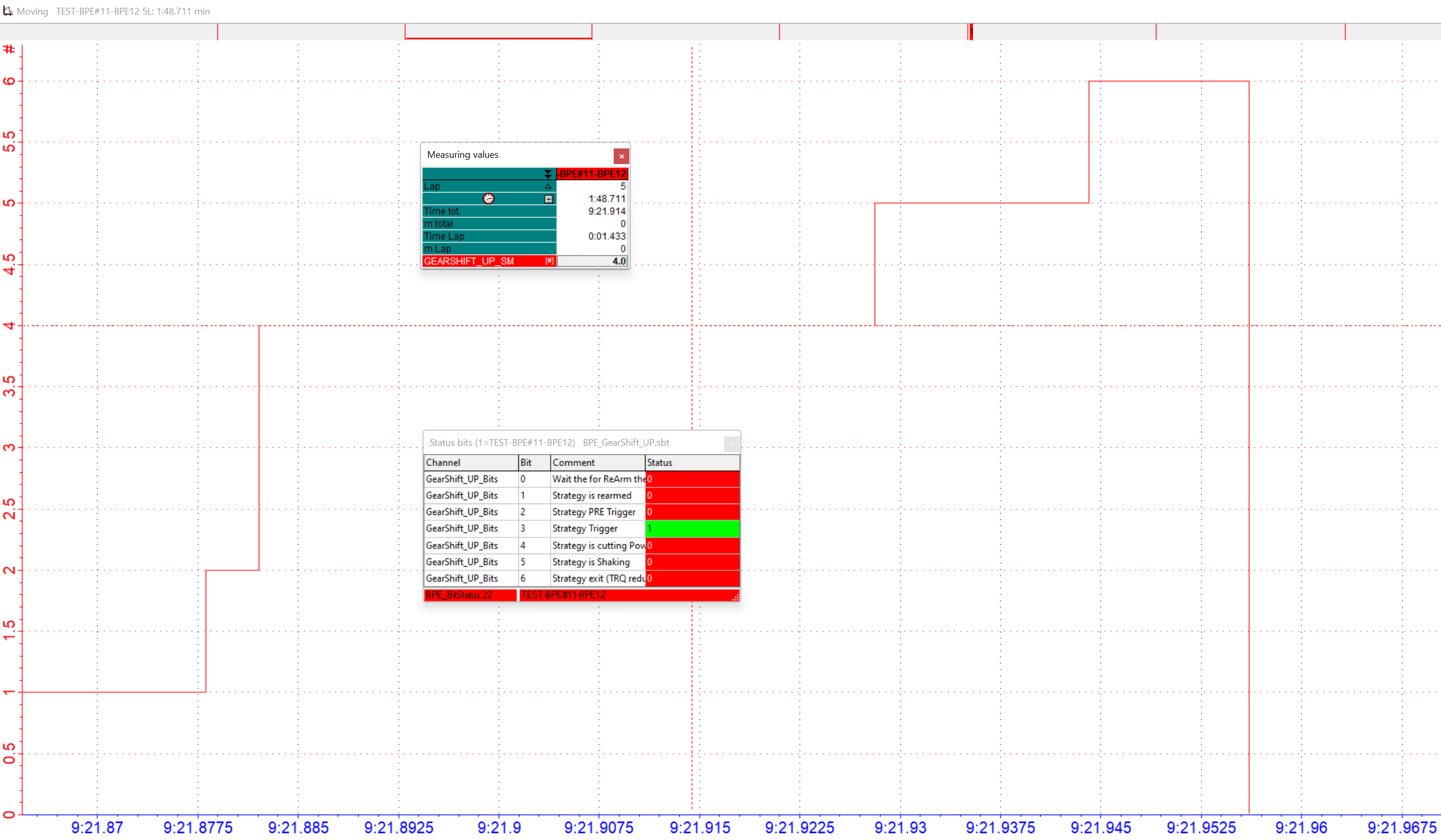Screen dimensions: 1441x840
Task: Close the Measuring values window
Action: pyautogui.click(x=621, y=156)
